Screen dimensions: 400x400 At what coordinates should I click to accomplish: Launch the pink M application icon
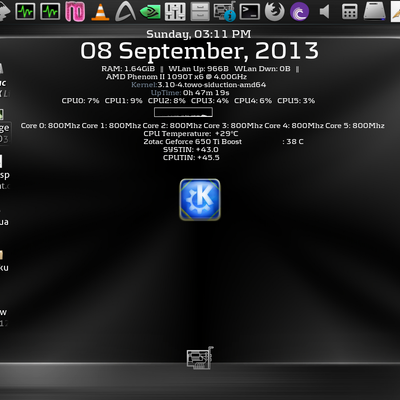coord(75,12)
